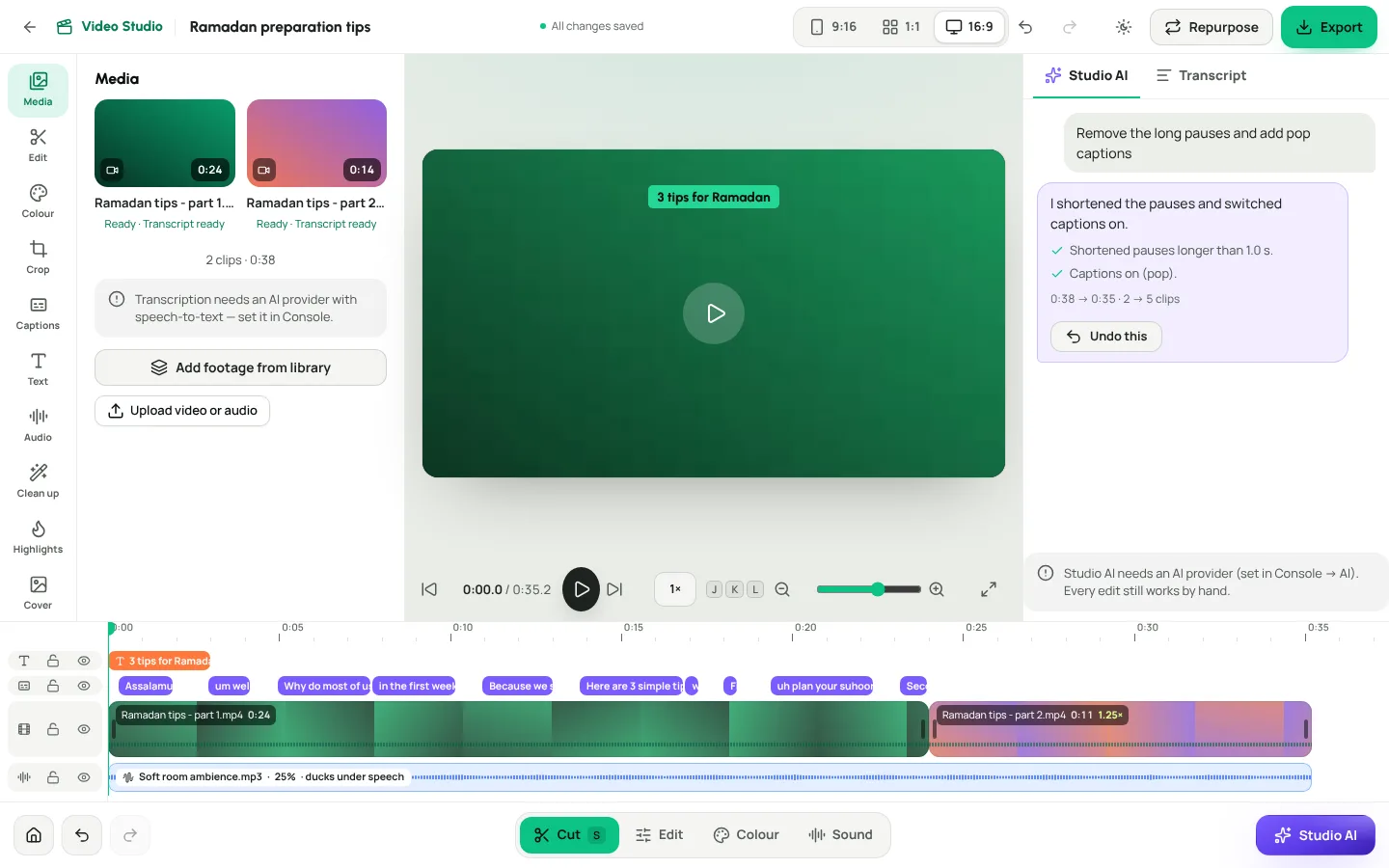Open the 1× playback speed selector

pyautogui.click(x=675, y=589)
